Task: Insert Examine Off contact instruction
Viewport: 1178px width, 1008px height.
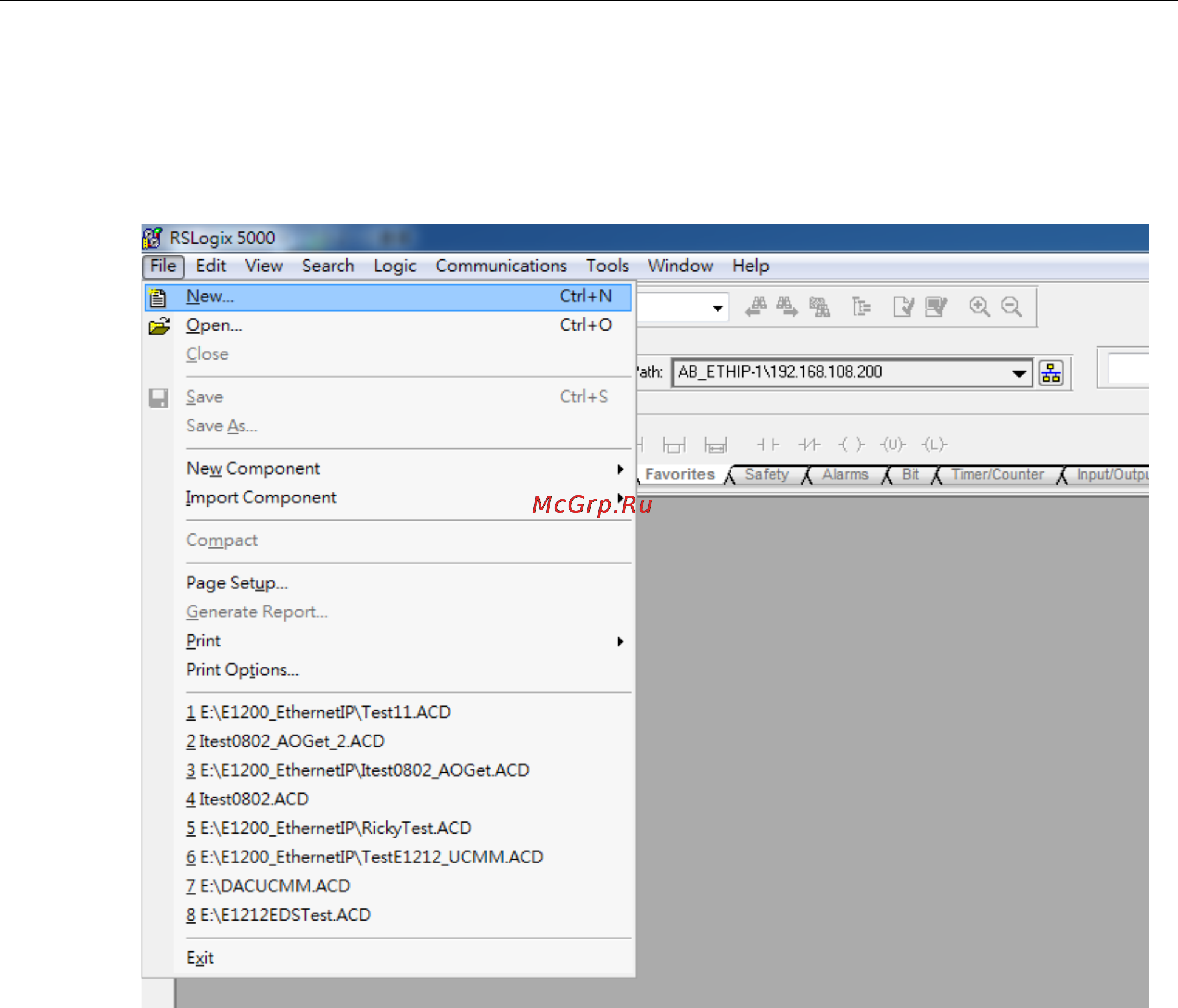Action: pos(809,445)
